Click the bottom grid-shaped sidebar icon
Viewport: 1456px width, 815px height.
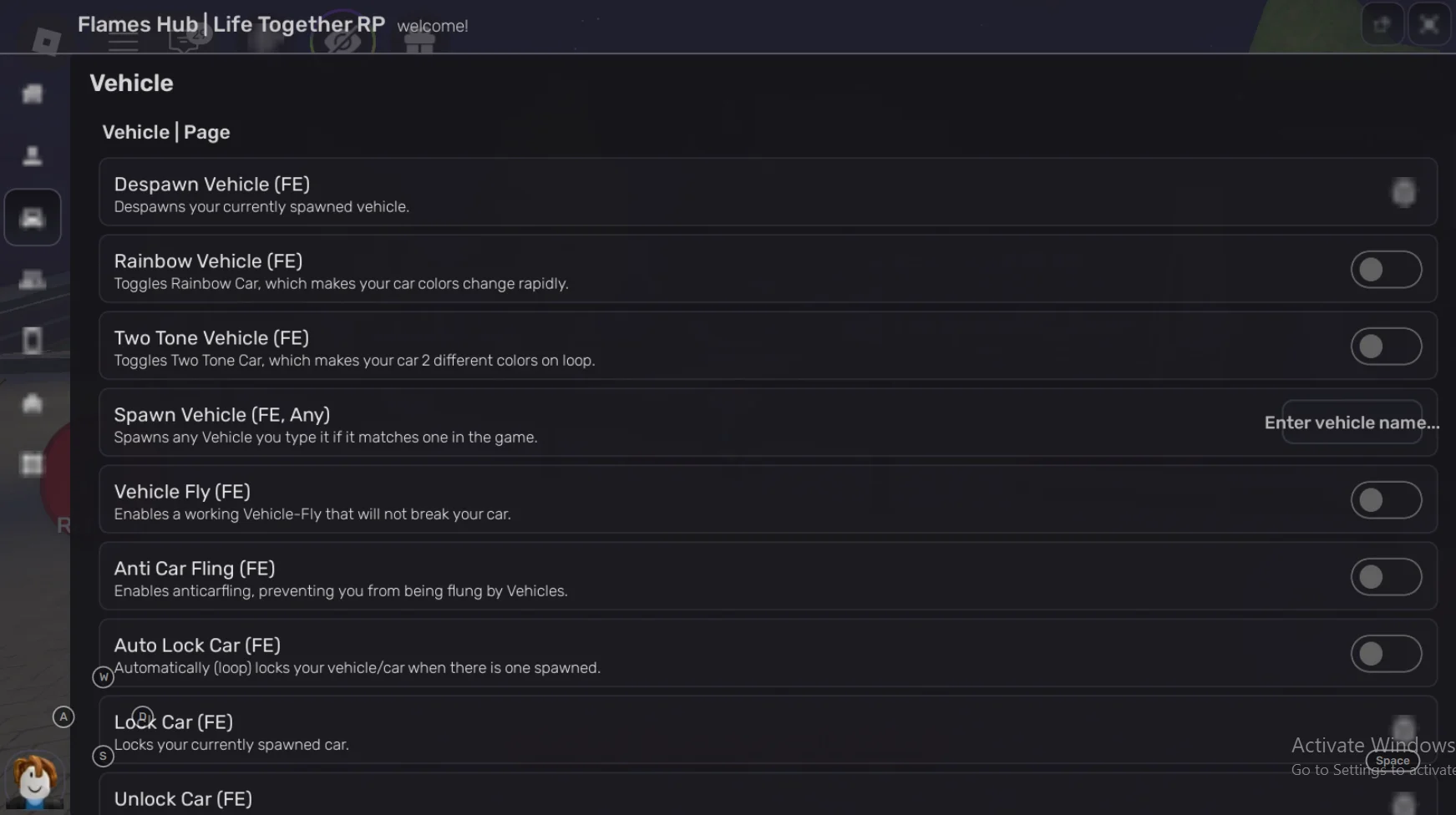coord(32,464)
